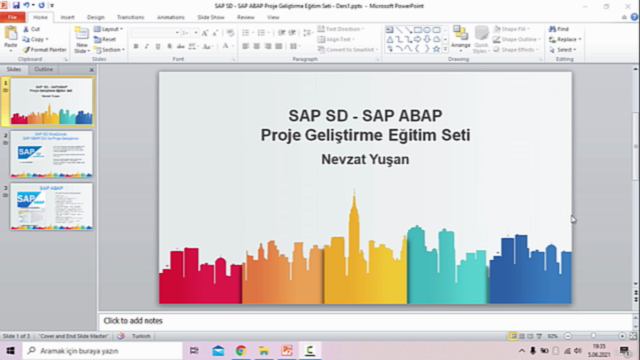Click the Cut command
This screenshot has width=640, height=360.
(31, 29)
